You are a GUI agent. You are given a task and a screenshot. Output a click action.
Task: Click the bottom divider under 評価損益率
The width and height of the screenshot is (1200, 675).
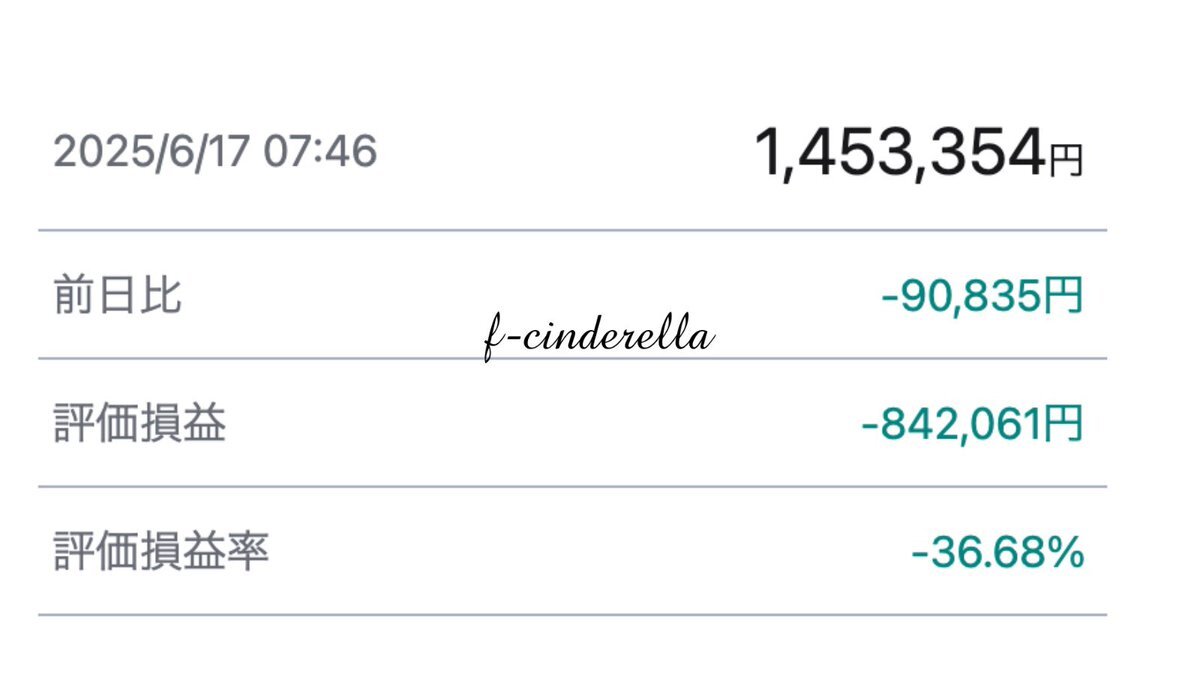[573, 615]
